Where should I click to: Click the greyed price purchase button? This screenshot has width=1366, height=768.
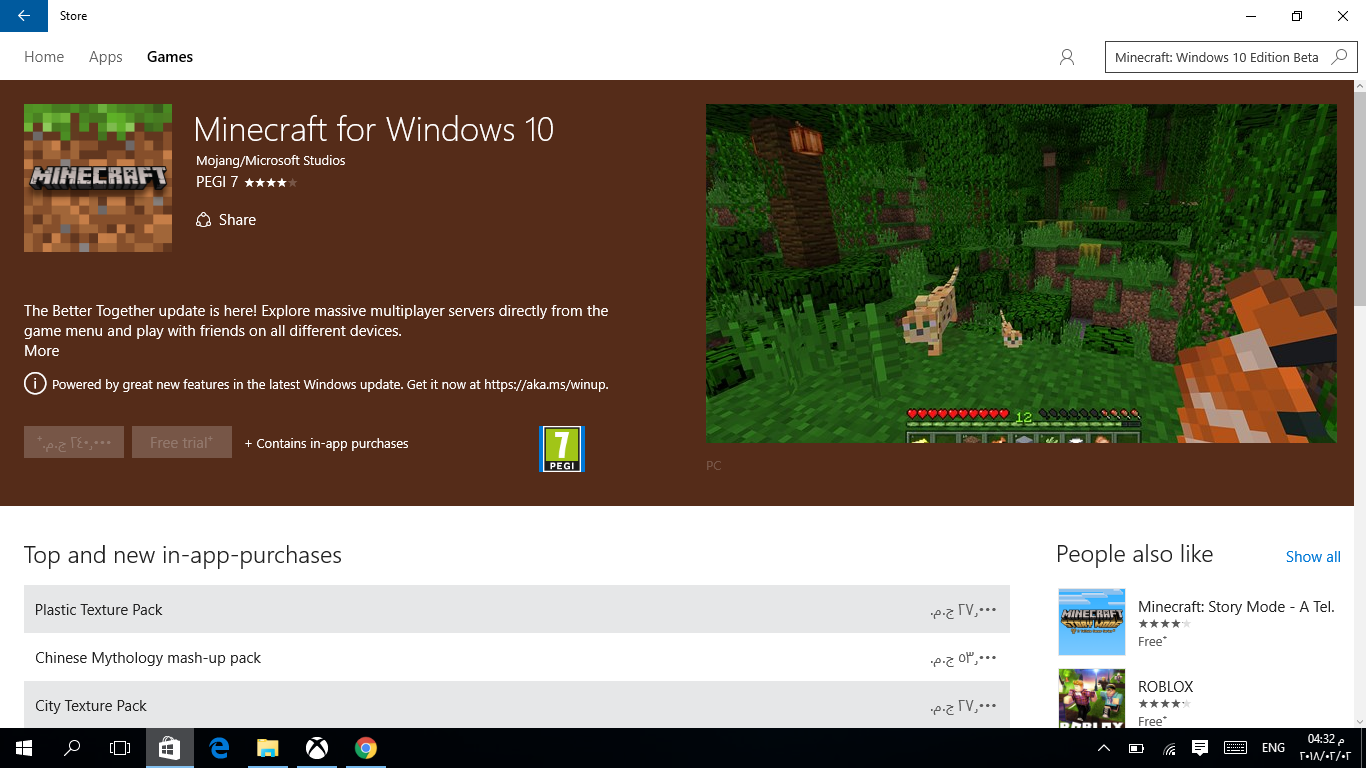pyautogui.click(x=74, y=442)
